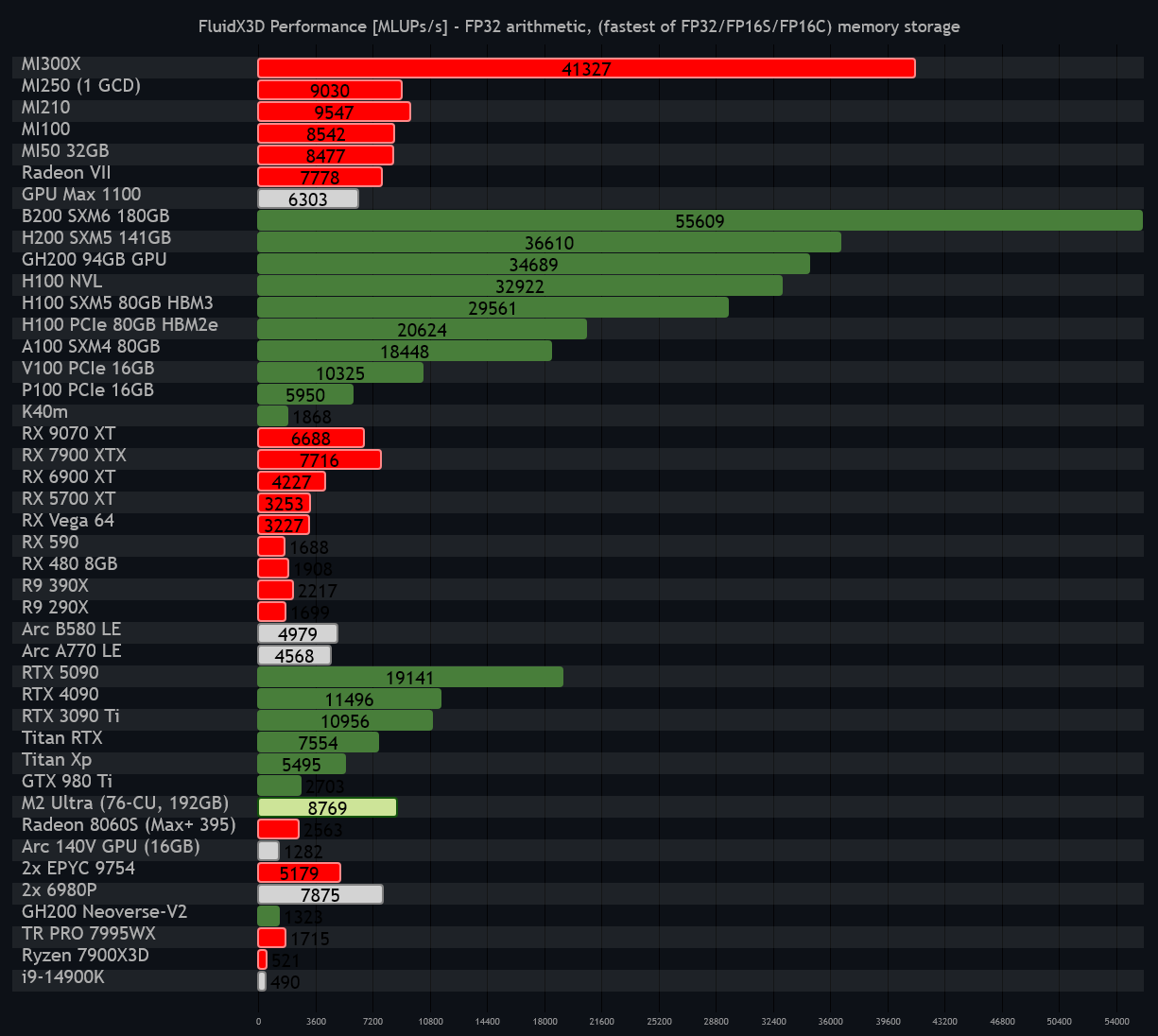Click the R9 290X label
Image resolution: width=1158 pixels, height=1036 pixels.
click(x=55, y=608)
